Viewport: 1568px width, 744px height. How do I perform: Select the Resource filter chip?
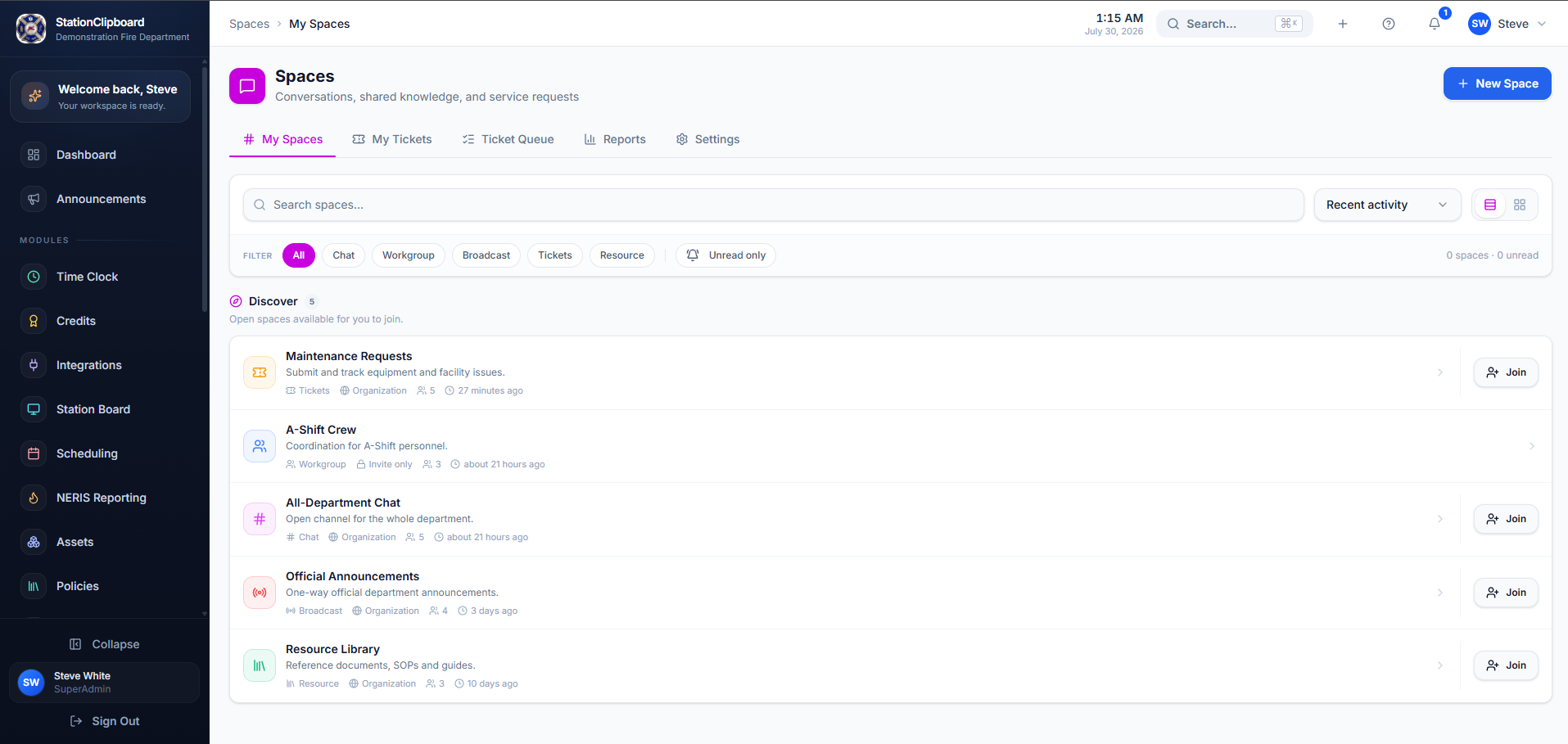point(622,255)
